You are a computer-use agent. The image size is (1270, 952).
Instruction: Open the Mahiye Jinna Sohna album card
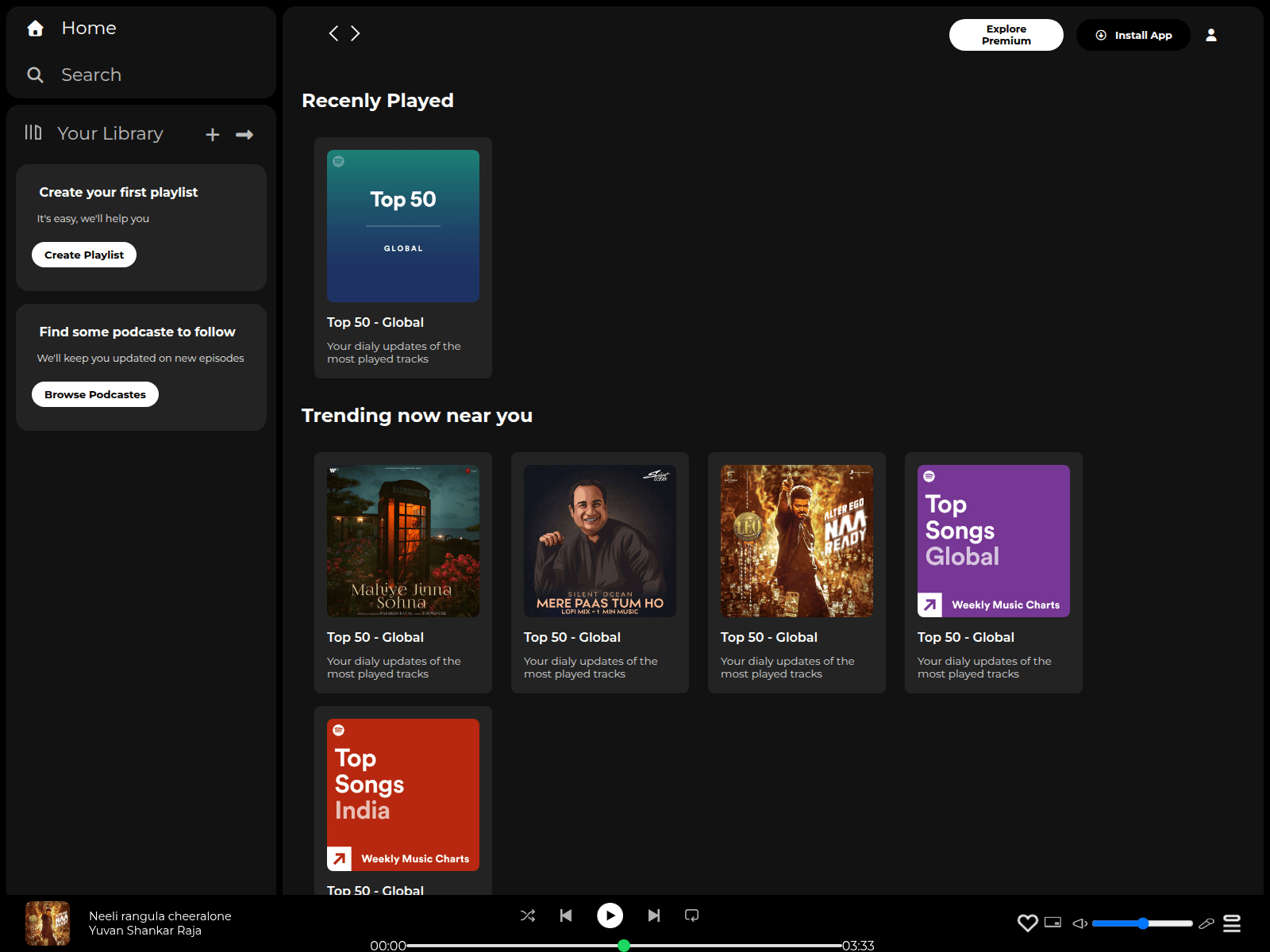point(403,573)
